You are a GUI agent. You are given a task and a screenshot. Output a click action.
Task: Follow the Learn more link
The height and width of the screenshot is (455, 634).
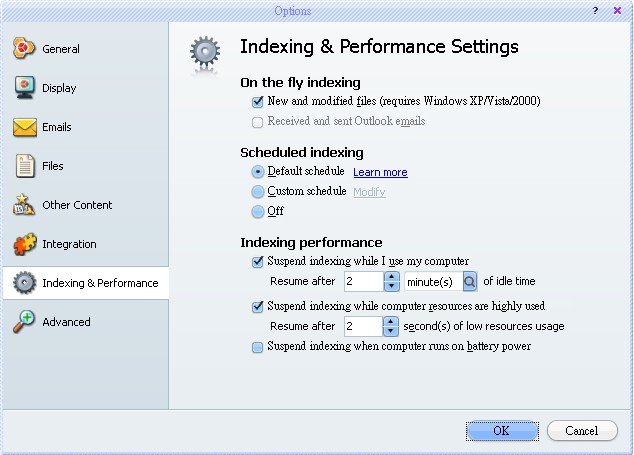pos(380,172)
